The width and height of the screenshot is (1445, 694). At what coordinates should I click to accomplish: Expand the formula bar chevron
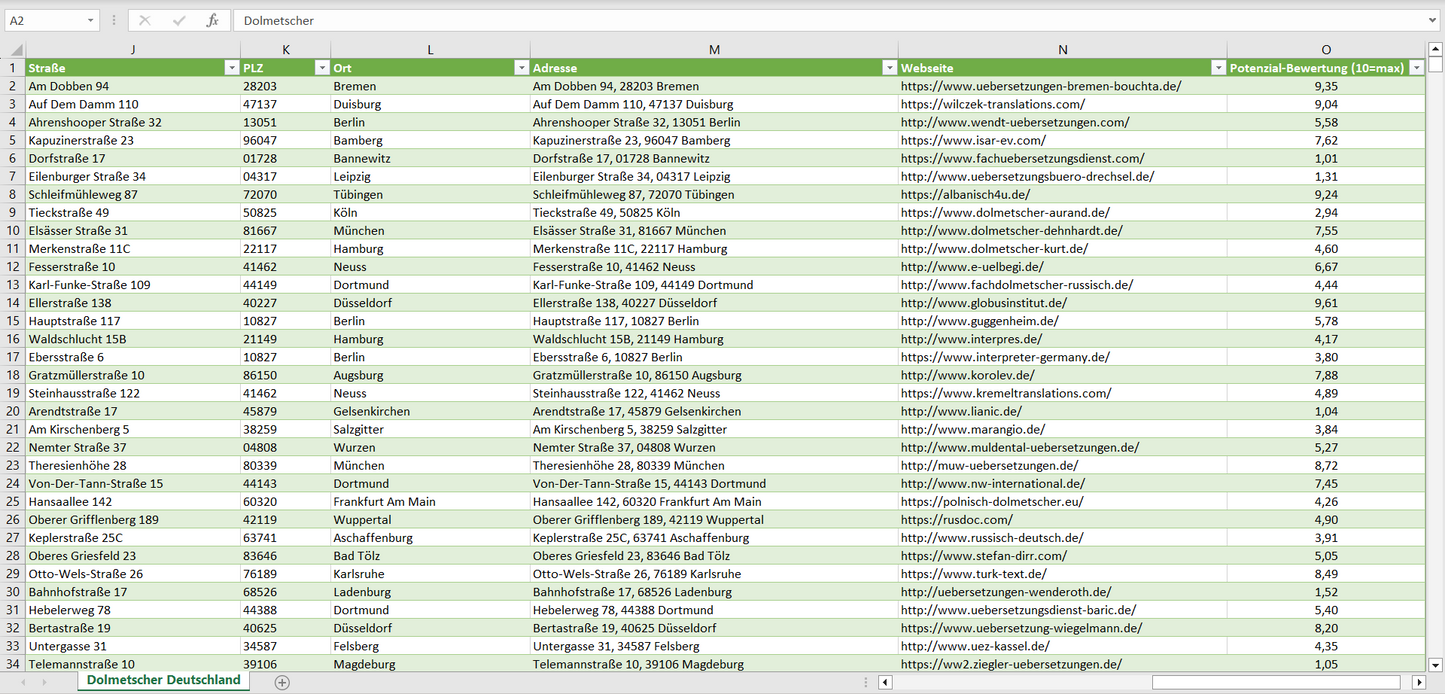pyautogui.click(x=1434, y=20)
